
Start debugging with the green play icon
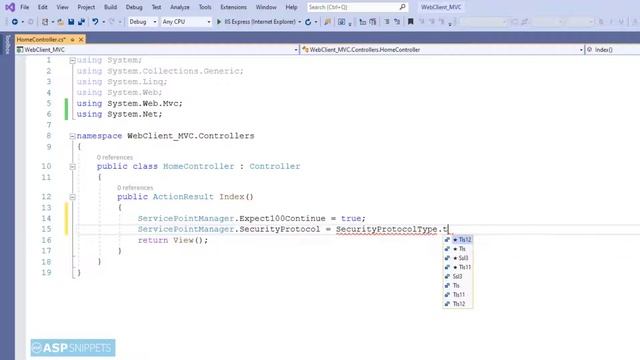pyautogui.click(x=219, y=22)
